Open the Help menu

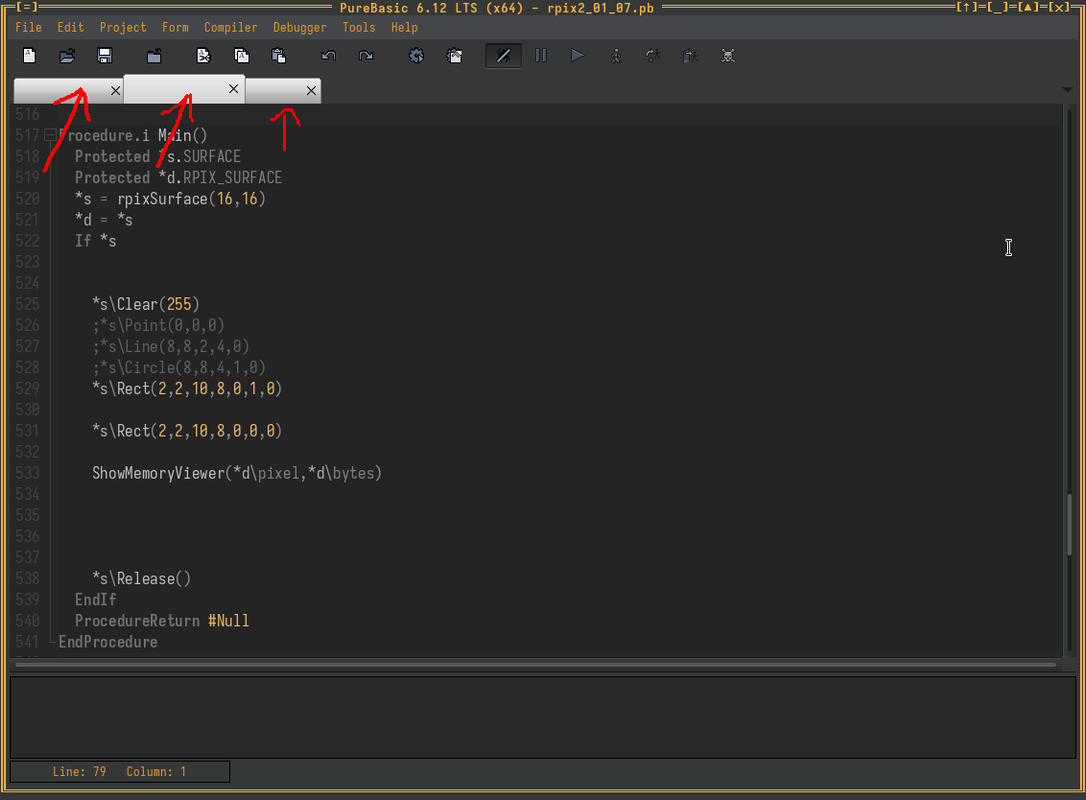coord(404,28)
